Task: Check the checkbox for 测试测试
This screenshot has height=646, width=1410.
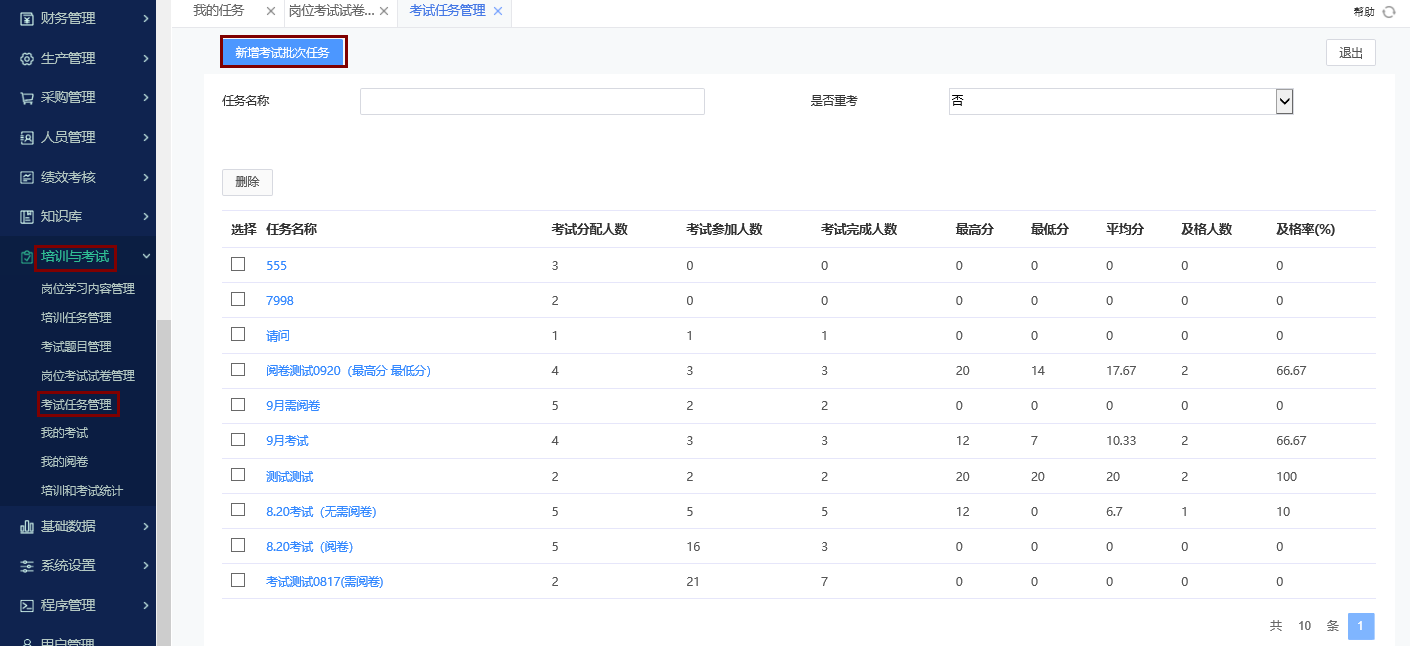Action: (x=237, y=475)
